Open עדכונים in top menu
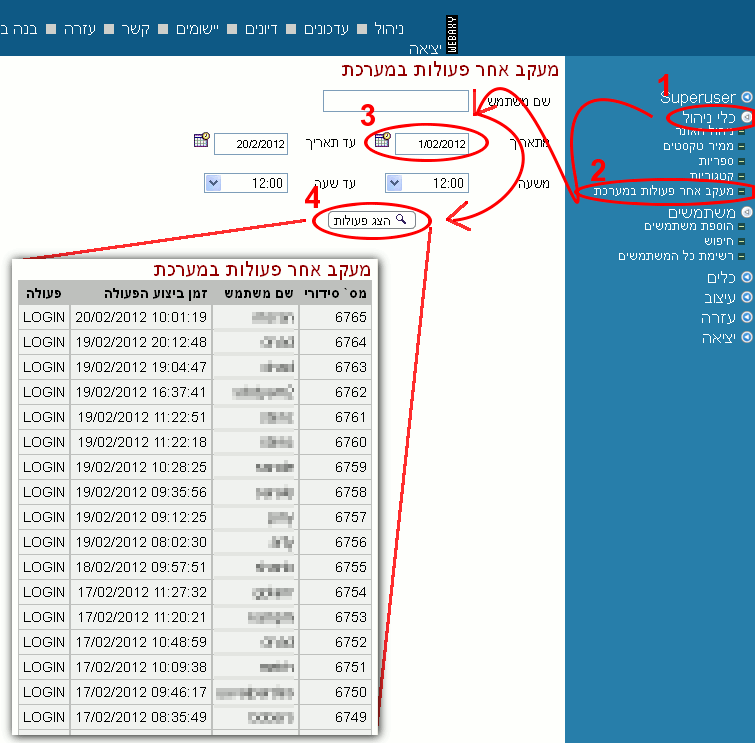755x743 pixels. tap(326, 29)
